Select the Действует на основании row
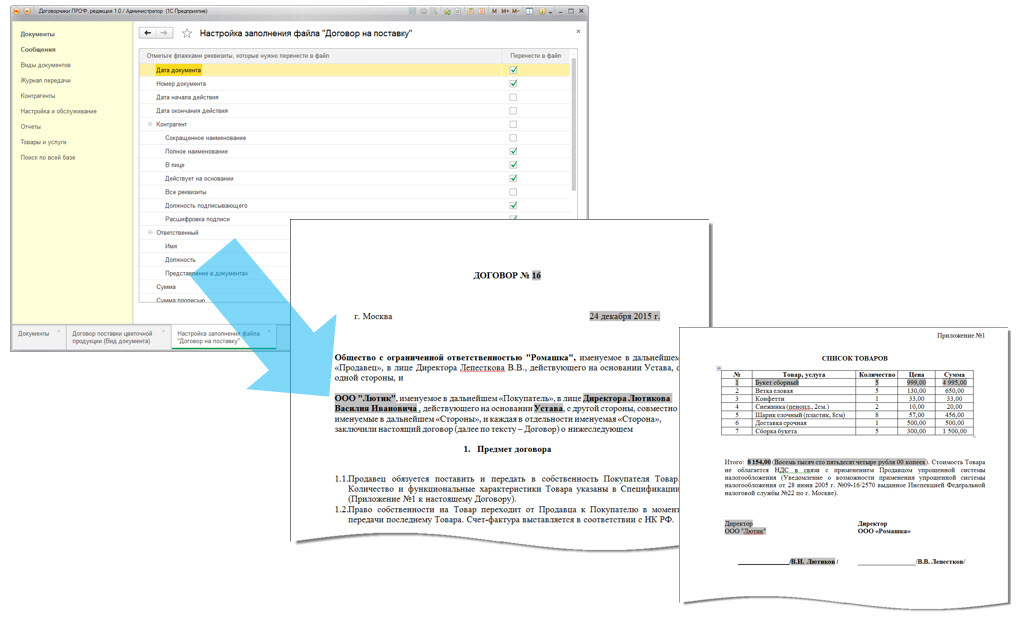 click(354, 178)
